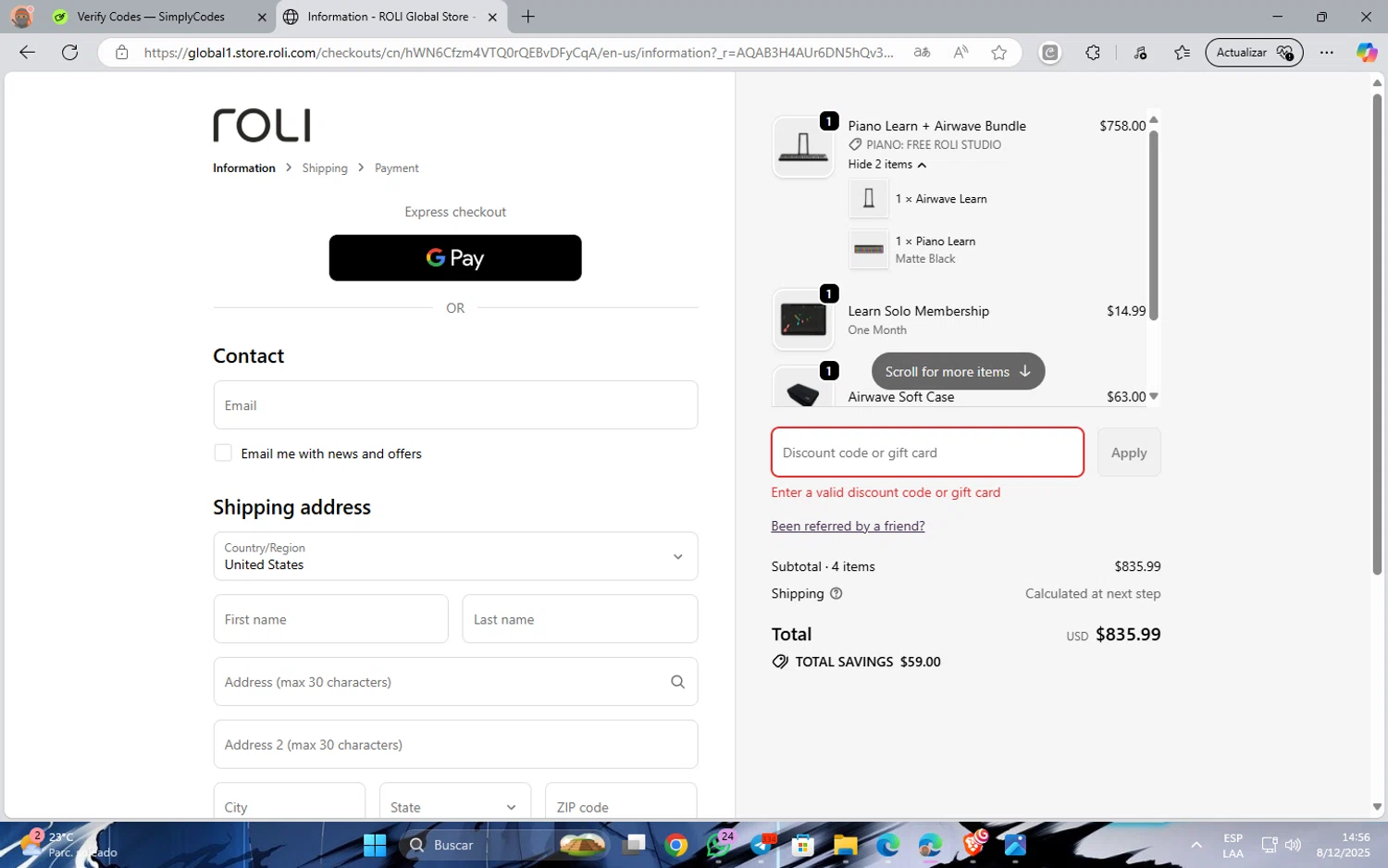Viewport: 1388px width, 868px height.
Task: Click the Discount code or gift card field
Action: pyautogui.click(x=927, y=453)
